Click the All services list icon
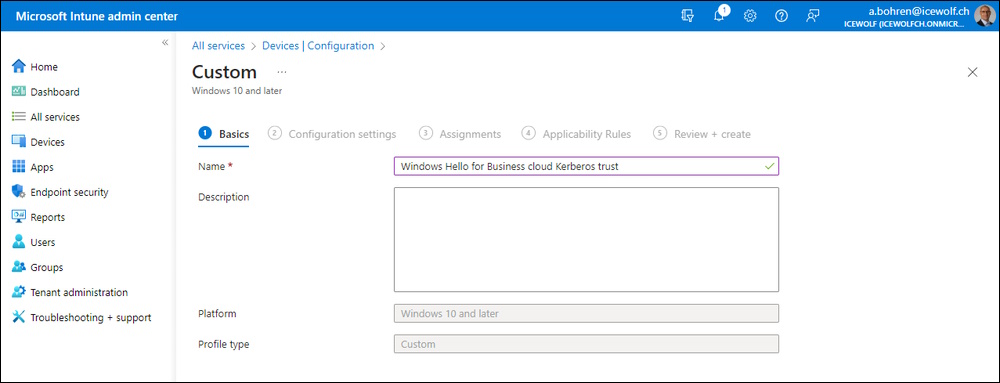The image size is (1000, 383). [18, 117]
